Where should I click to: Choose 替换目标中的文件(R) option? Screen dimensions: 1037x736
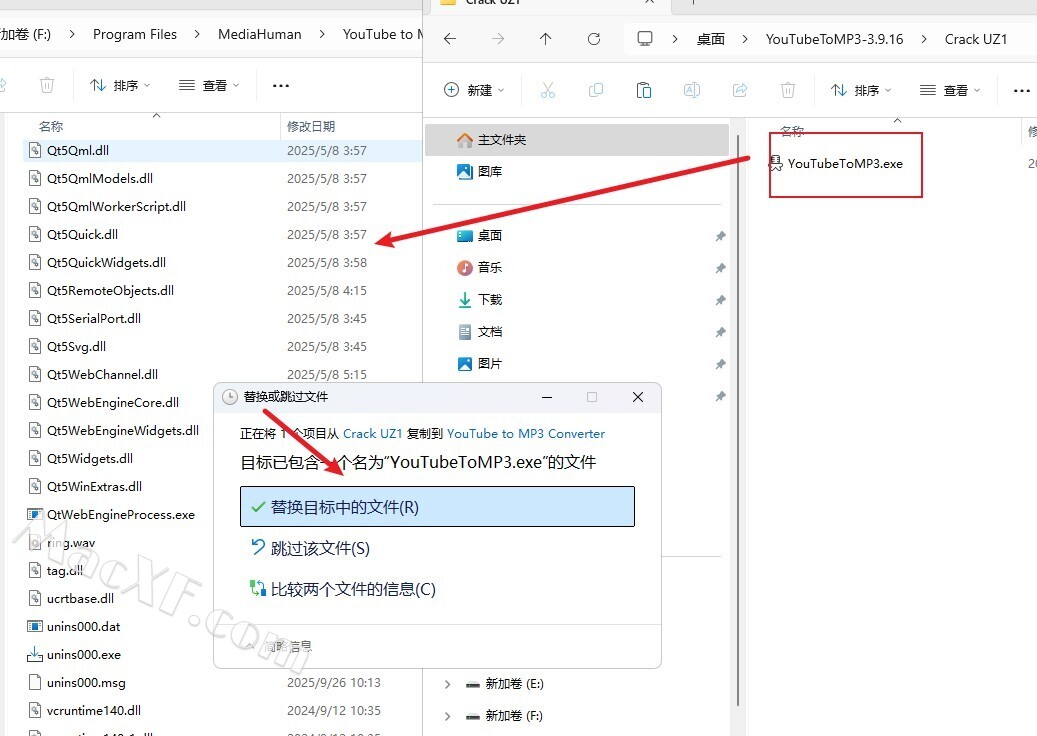[437, 507]
